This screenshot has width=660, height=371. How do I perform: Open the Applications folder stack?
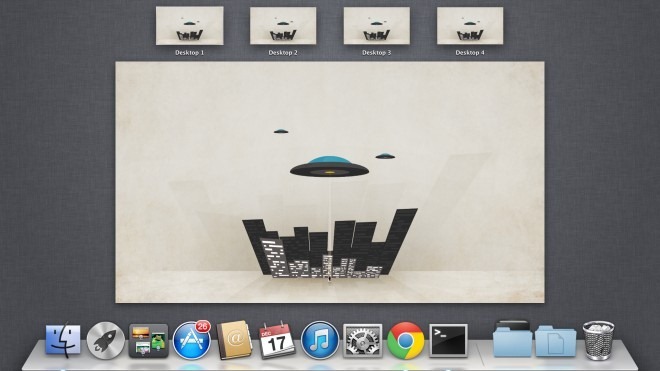pos(512,340)
